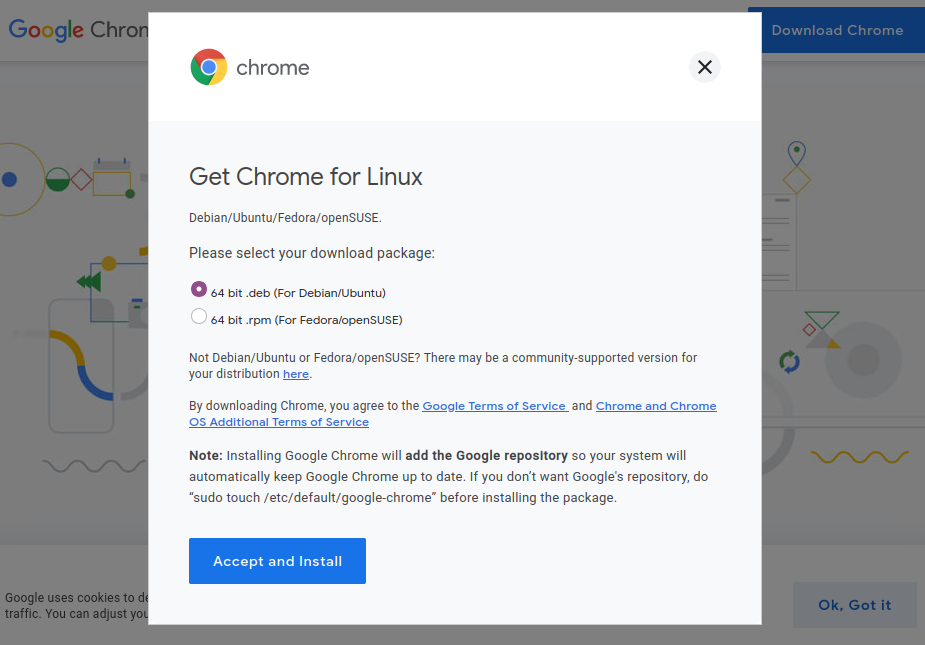This screenshot has height=645, width=925.
Task: Click the green half-filled circle icon
Action: tap(58, 180)
